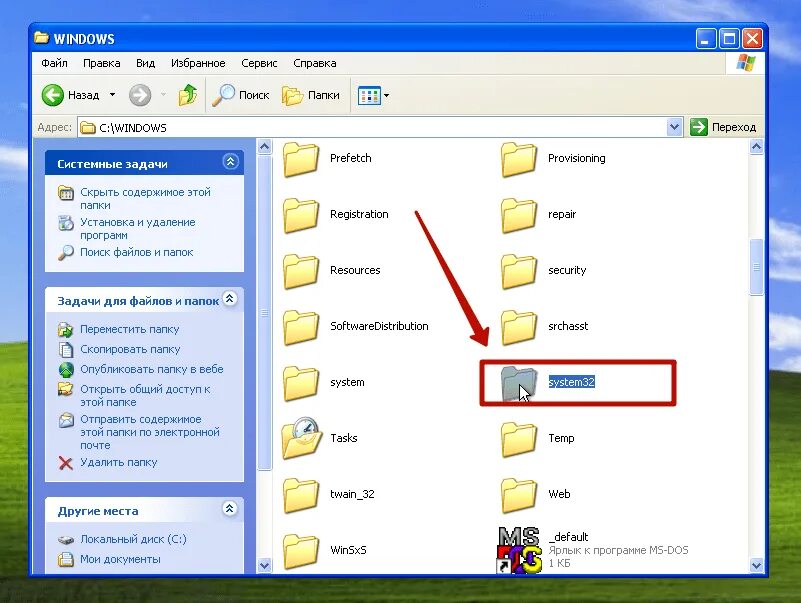The height and width of the screenshot is (603, 801).
Task: Select the srchasst folder icon
Action: point(519,327)
